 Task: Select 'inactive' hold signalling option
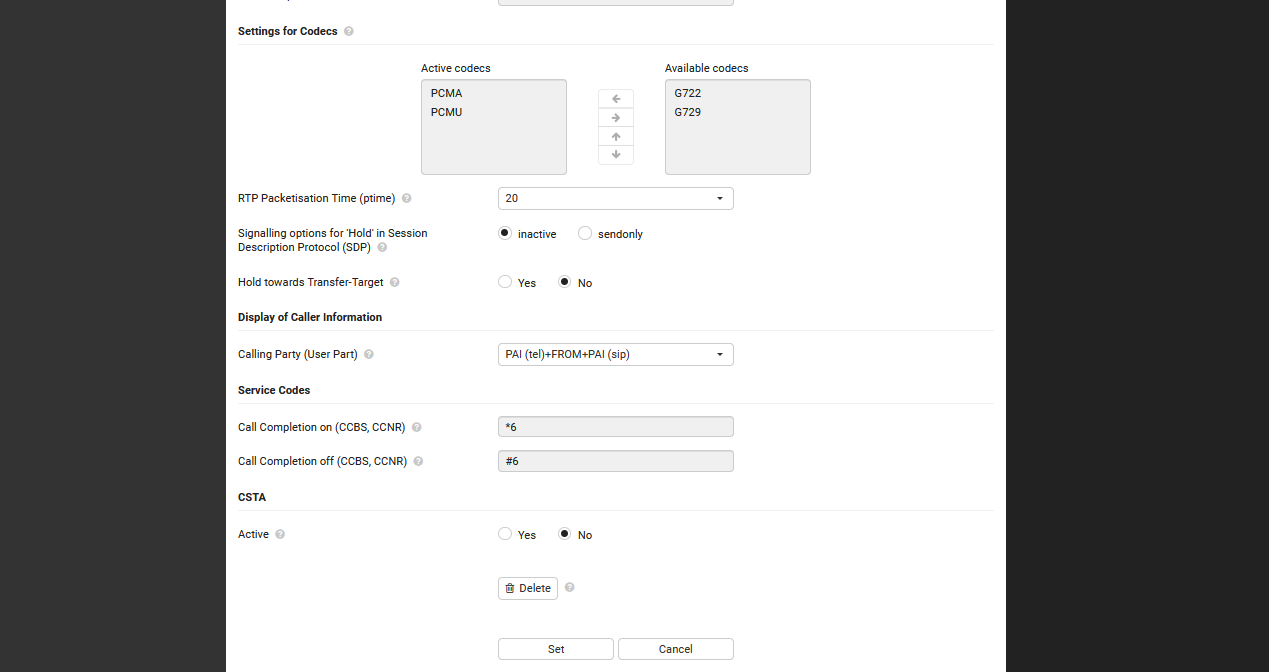coord(505,234)
